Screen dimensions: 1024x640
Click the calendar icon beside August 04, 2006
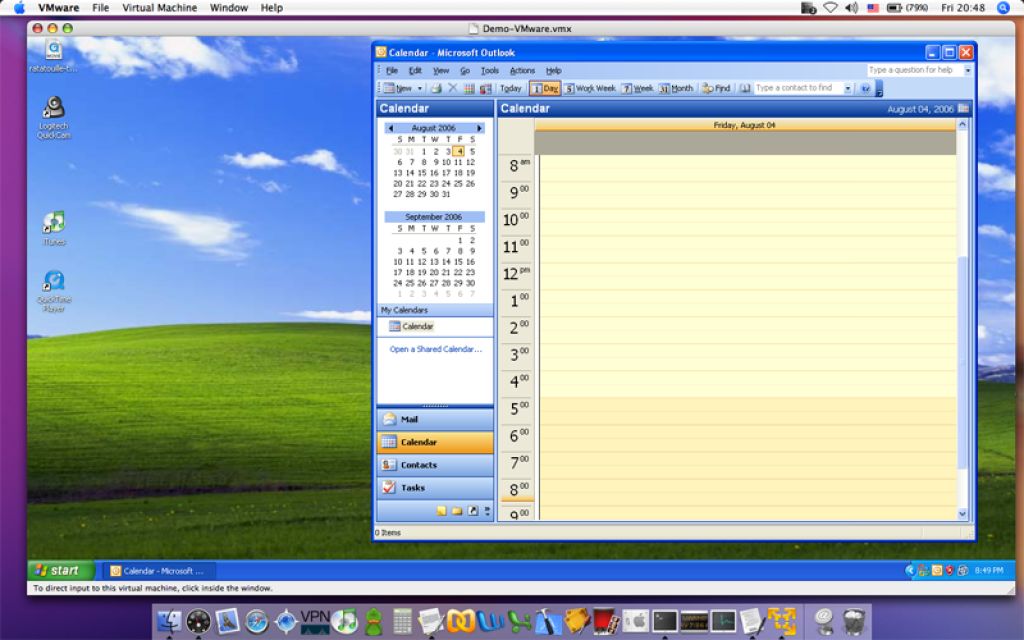click(963, 108)
